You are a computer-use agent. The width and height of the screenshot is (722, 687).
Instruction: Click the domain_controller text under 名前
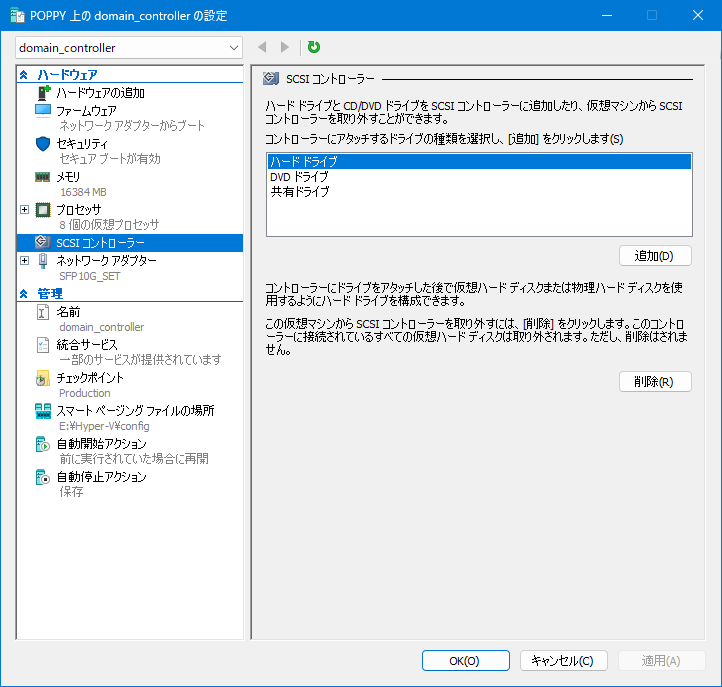pyautogui.click(x=101, y=327)
